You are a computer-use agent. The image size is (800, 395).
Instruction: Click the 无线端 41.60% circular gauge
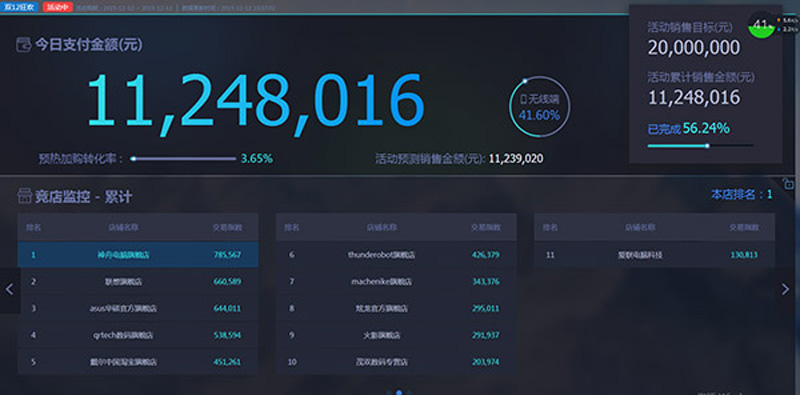(539, 107)
